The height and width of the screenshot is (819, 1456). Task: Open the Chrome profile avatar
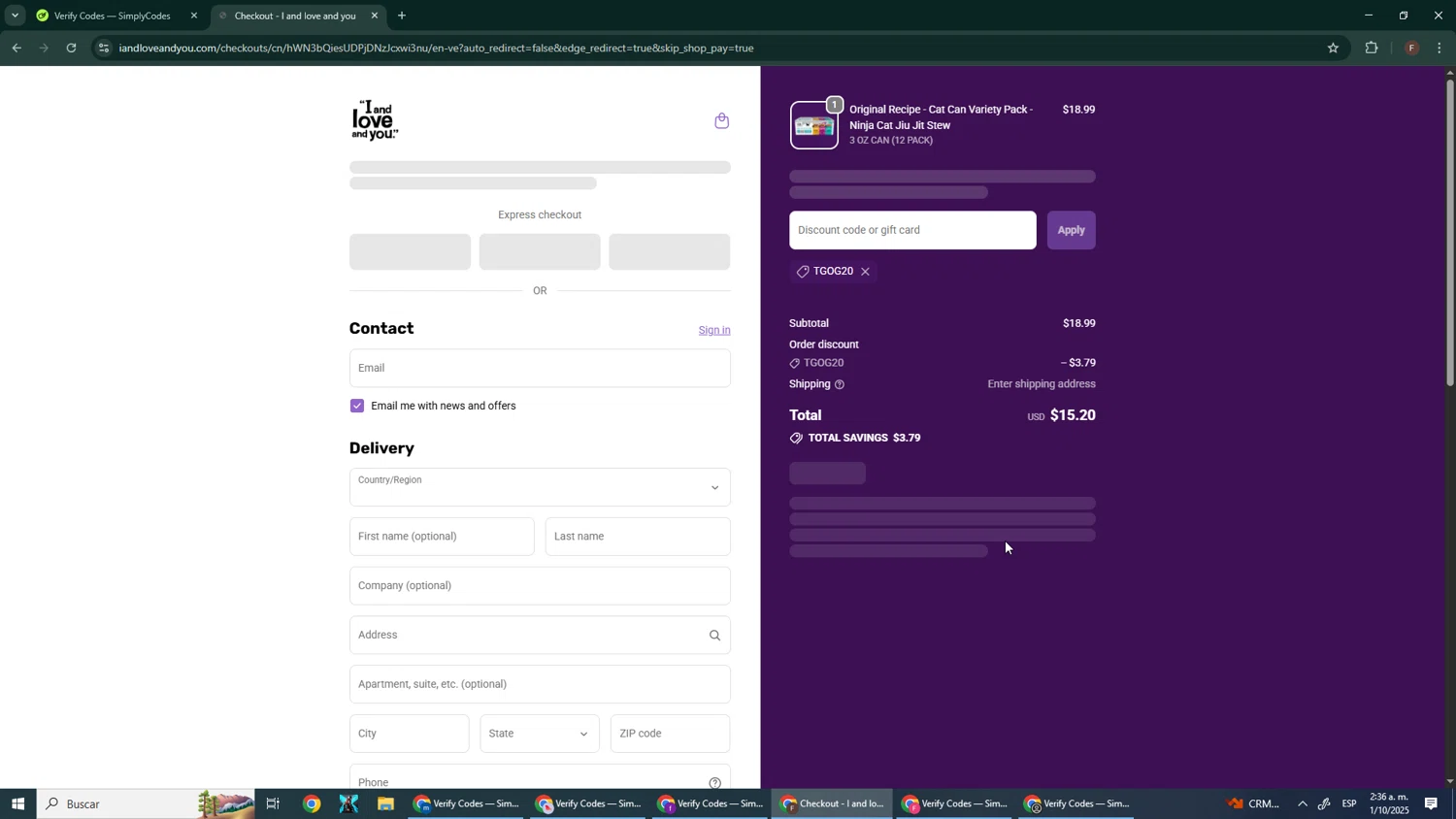[x=1411, y=48]
